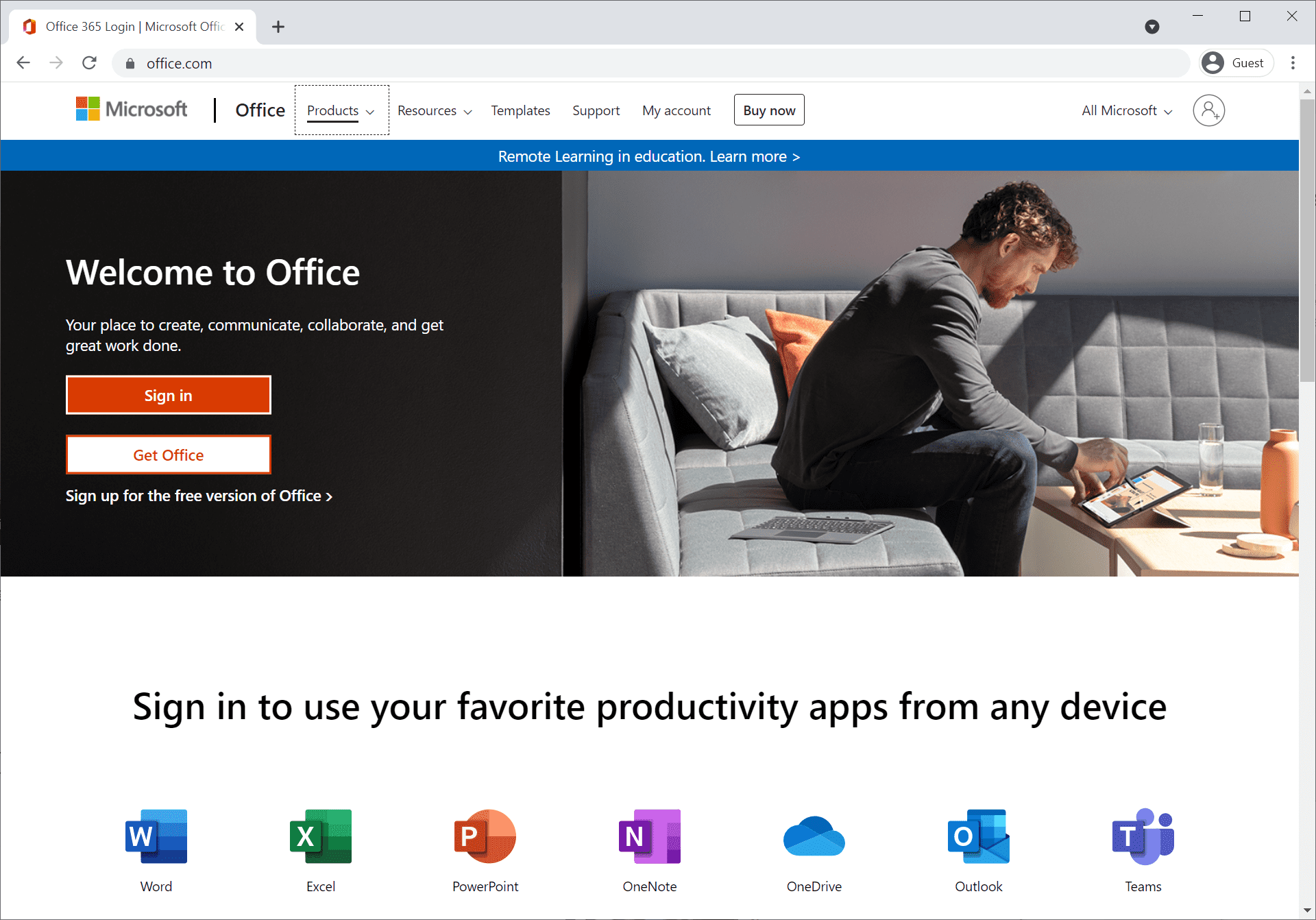Screen dimensions: 1316x920
Task: Open the sign-in account icon
Action: click(1209, 110)
